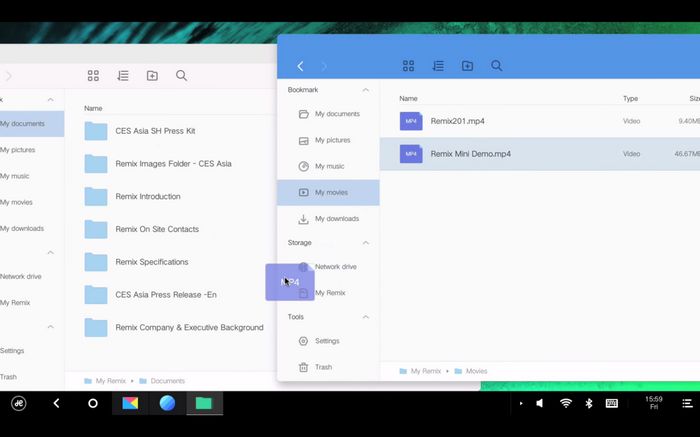Create new folder in front window toolbar
Screen dimensions: 700x437
(x=467, y=66)
